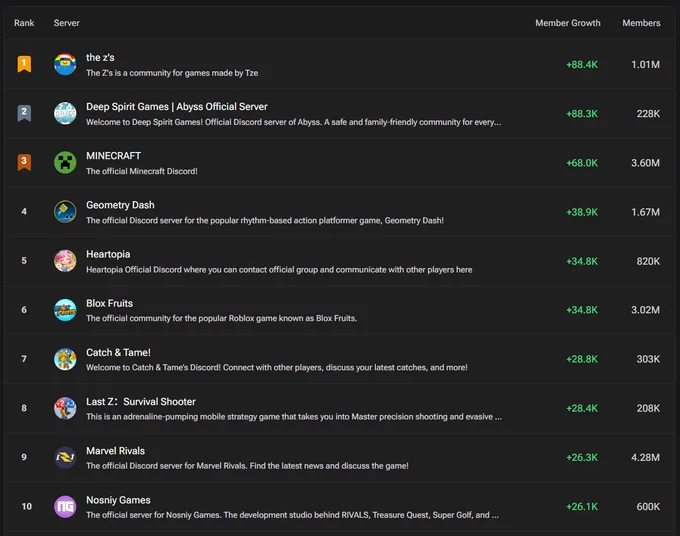Open the Nosniy Games NG avatar
680x536 pixels.
65,507
